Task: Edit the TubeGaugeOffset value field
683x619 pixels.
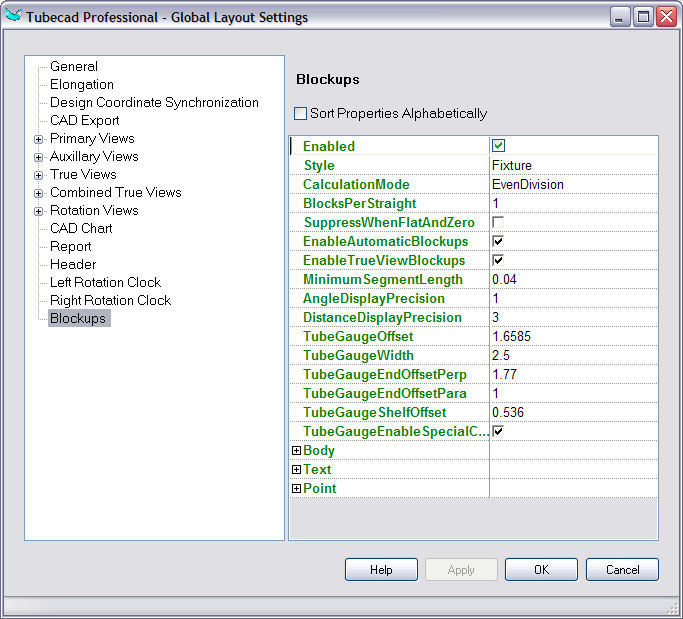Action: coord(573,337)
